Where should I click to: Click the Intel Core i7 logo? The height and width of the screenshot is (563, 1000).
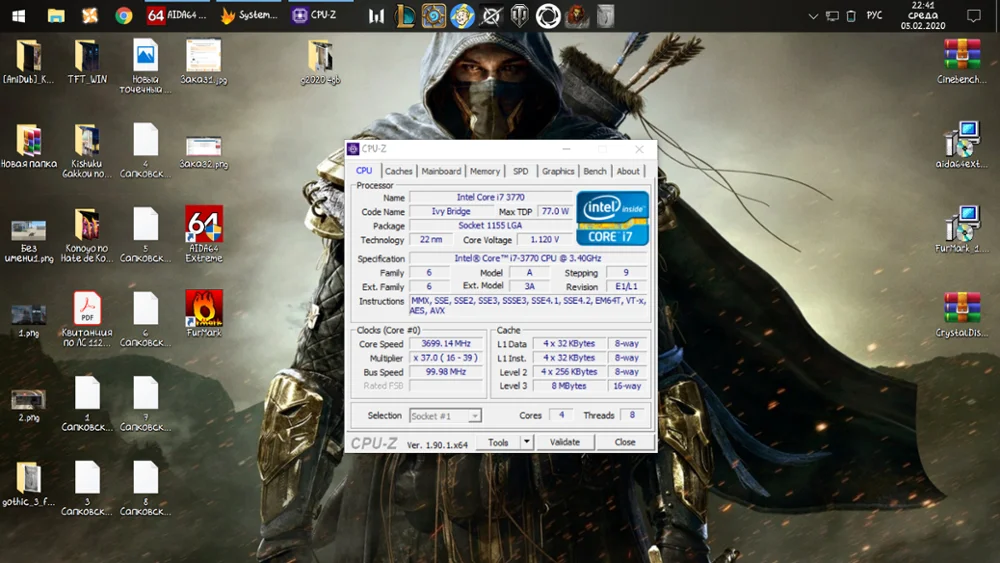click(x=612, y=218)
